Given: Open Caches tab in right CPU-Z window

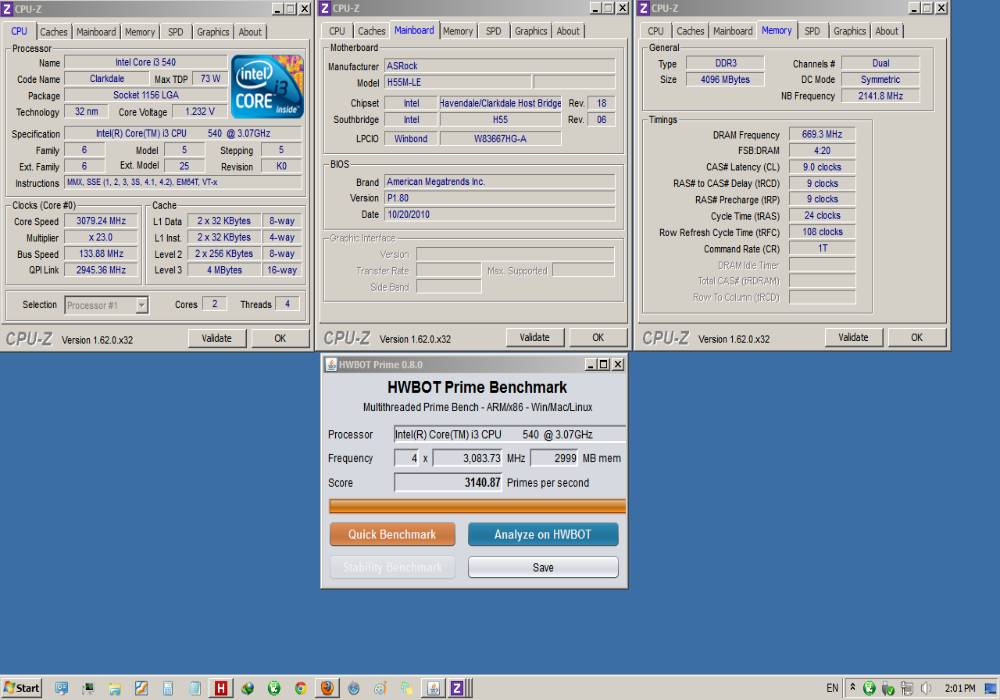Looking at the screenshot, I should 690,31.
